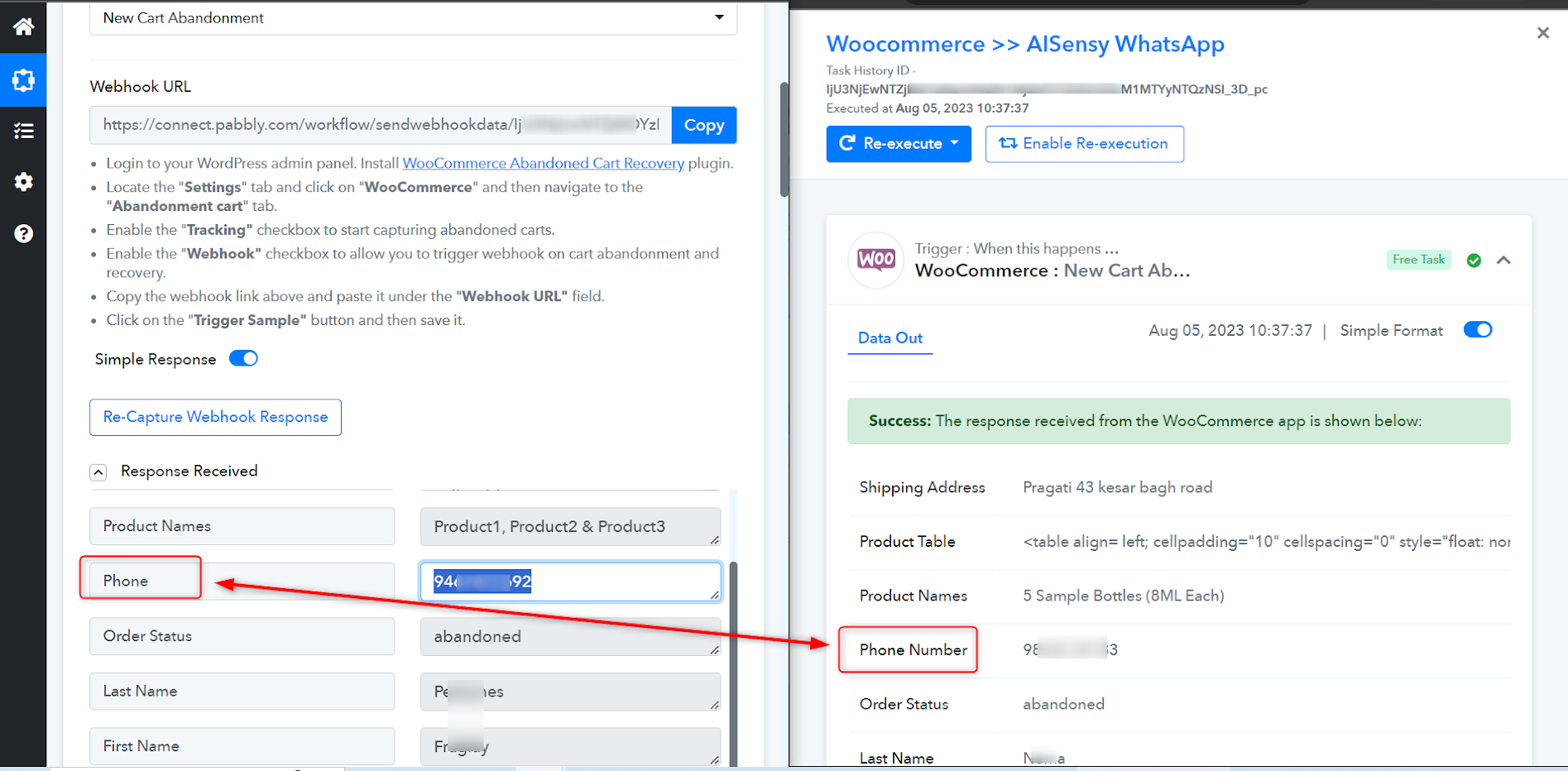Click the Product Names label field
The height and width of the screenshot is (771, 1568).
click(242, 526)
